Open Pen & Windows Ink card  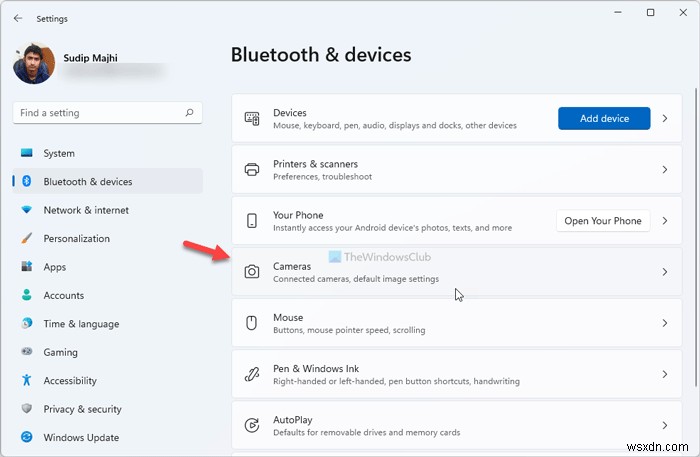457,374
